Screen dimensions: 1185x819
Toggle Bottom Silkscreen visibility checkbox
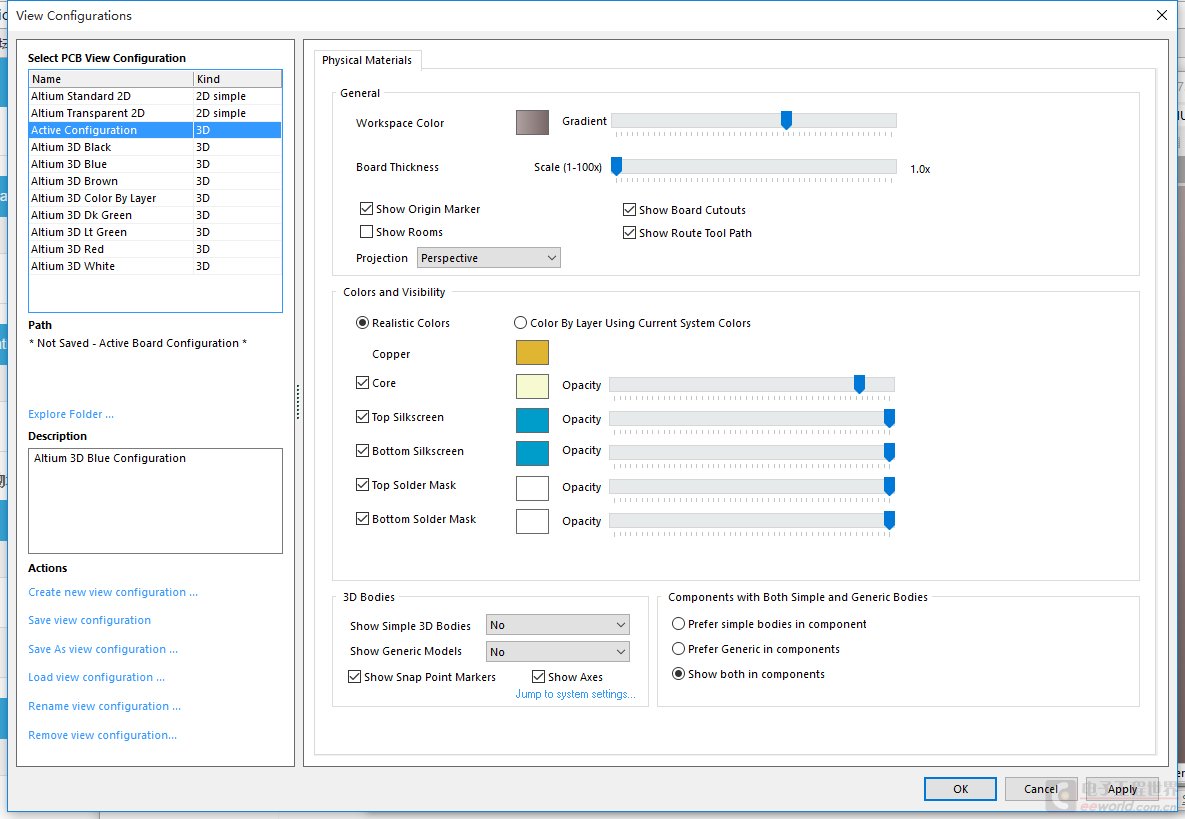(x=363, y=450)
